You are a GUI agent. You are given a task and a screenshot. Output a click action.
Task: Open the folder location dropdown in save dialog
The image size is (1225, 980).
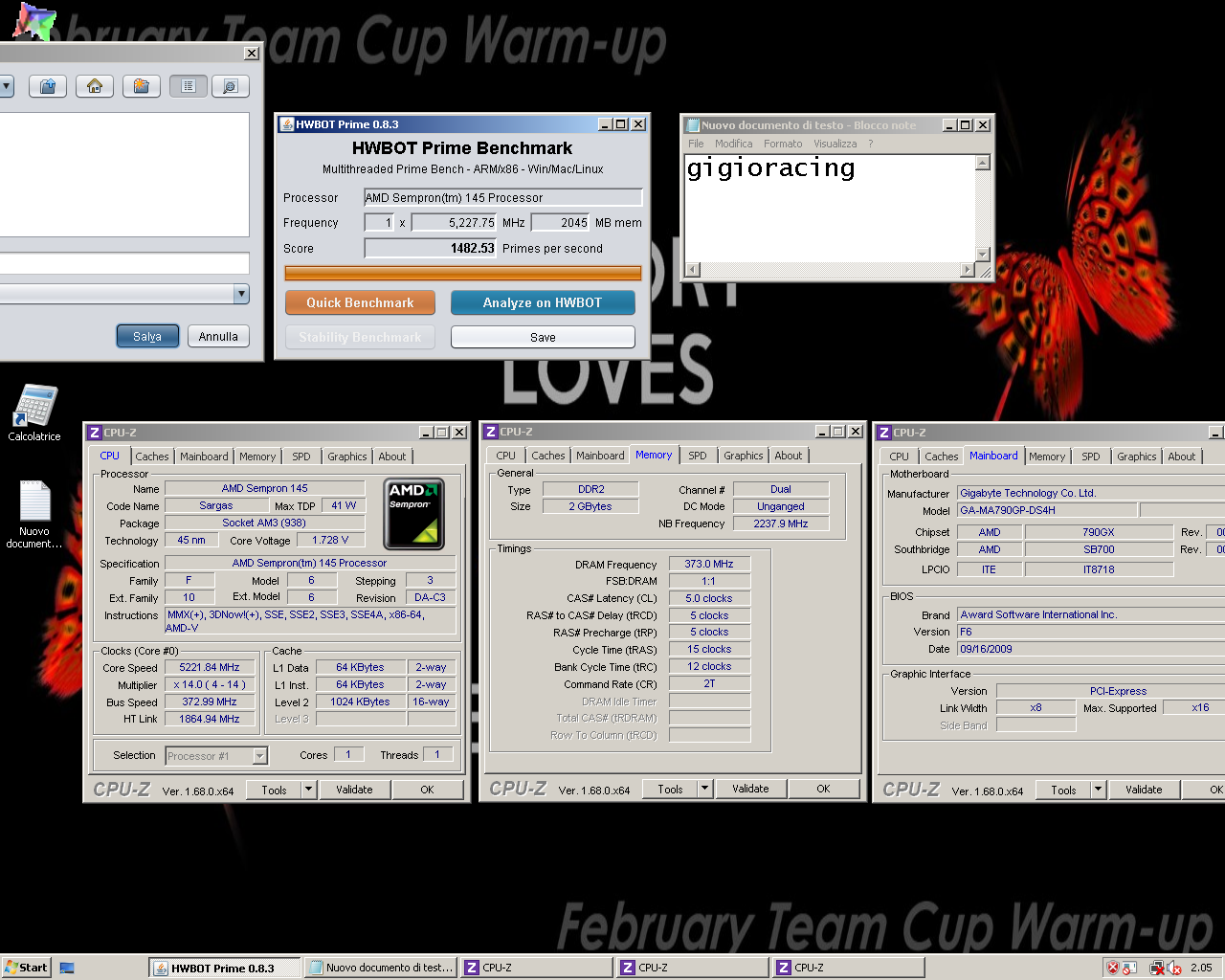6,86
